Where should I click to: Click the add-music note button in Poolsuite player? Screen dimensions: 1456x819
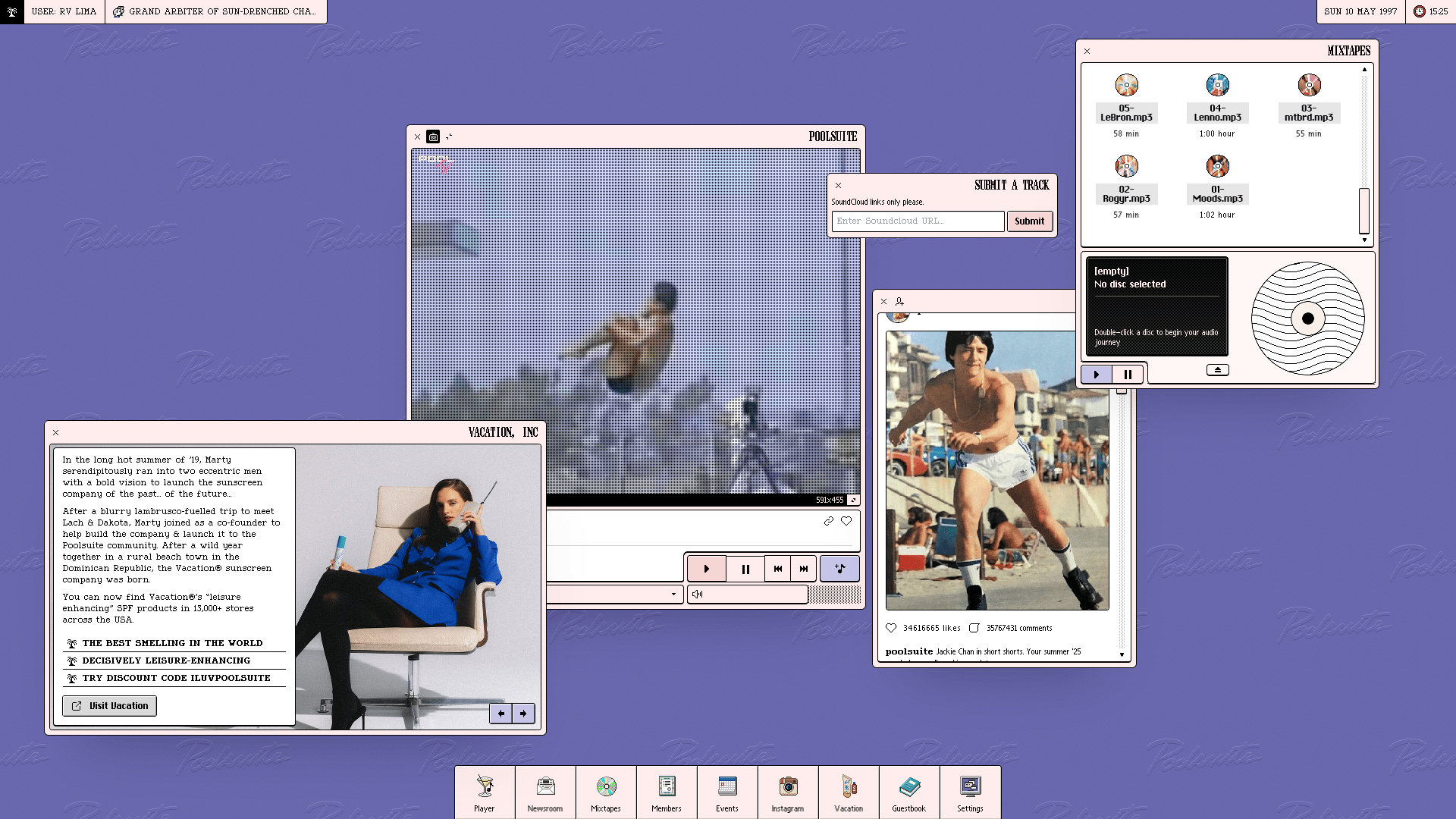point(839,569)
